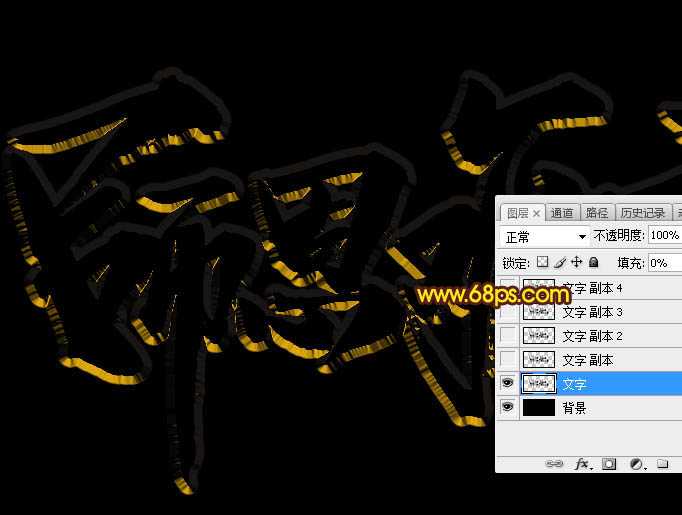Switch to the 通道 tab
Image resolution: width=682 pixels, height=515 pixels.
tap(562, 213)
